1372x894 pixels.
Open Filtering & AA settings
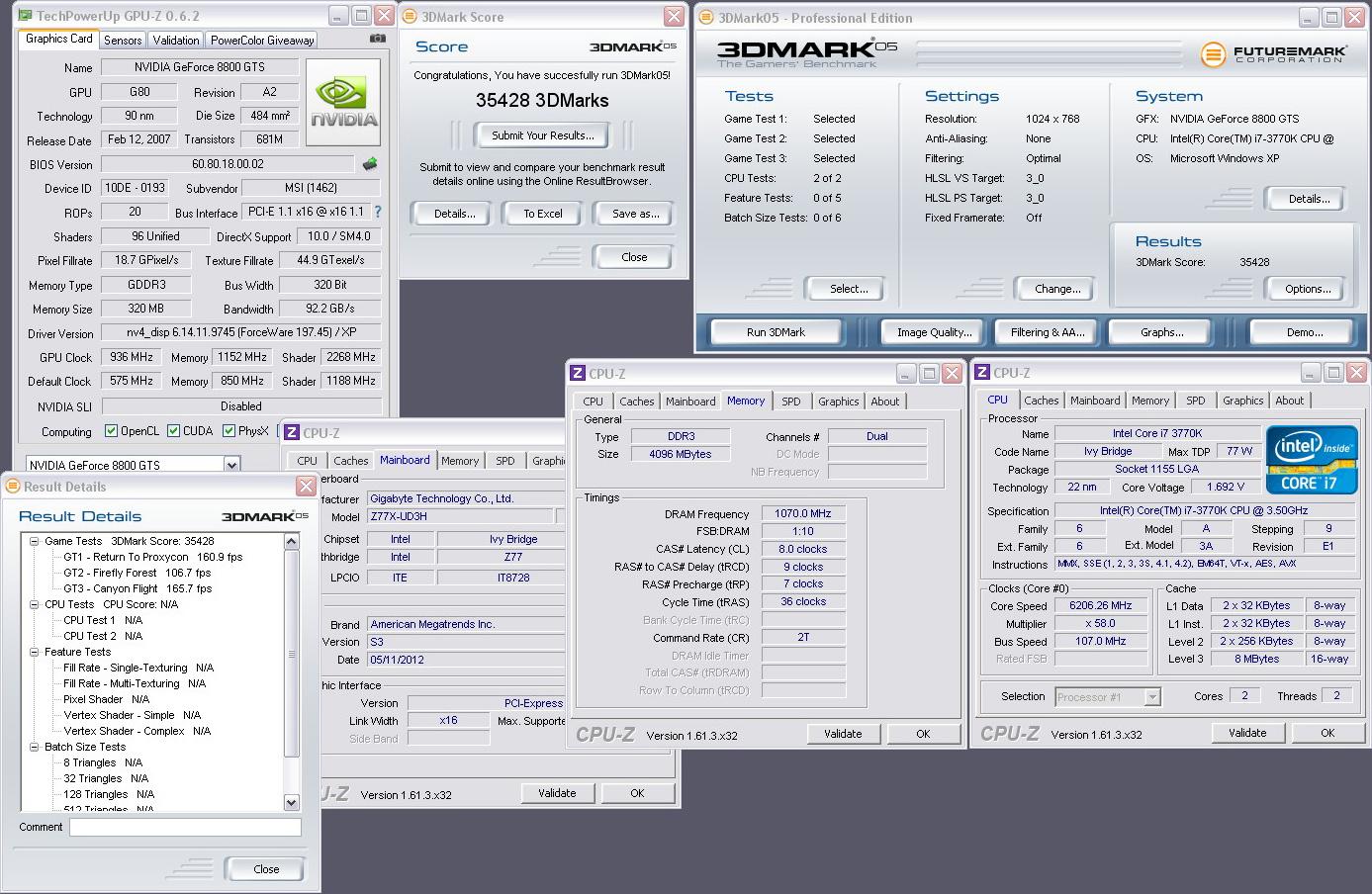pyautogui.click(x=1048, y=332)
